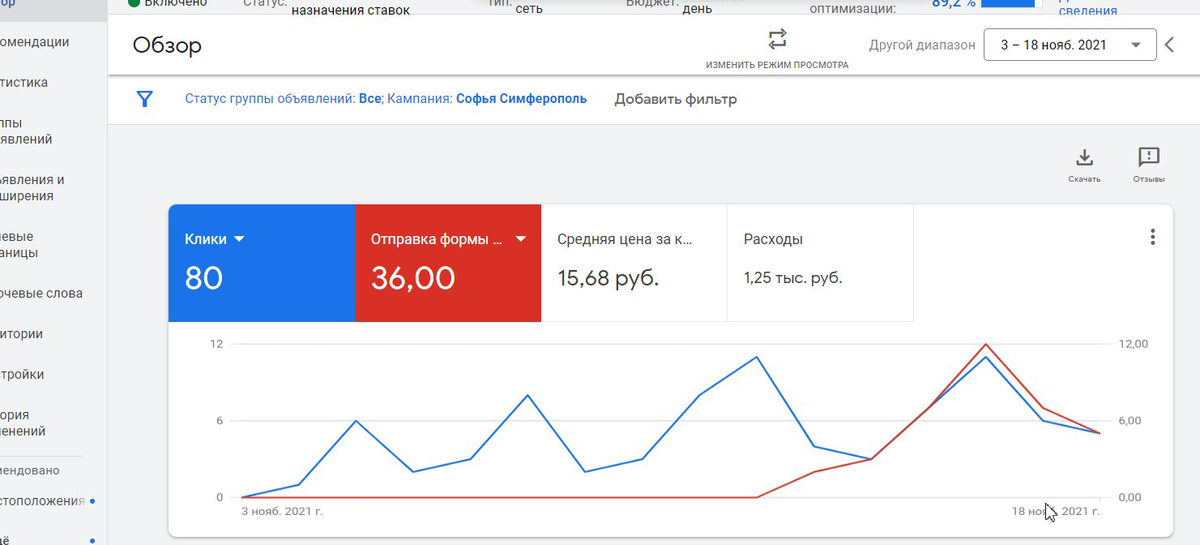Open the целевые страницы sidebar item
The height and width of the screenshot is (545, 1200).
coord(20,245)
